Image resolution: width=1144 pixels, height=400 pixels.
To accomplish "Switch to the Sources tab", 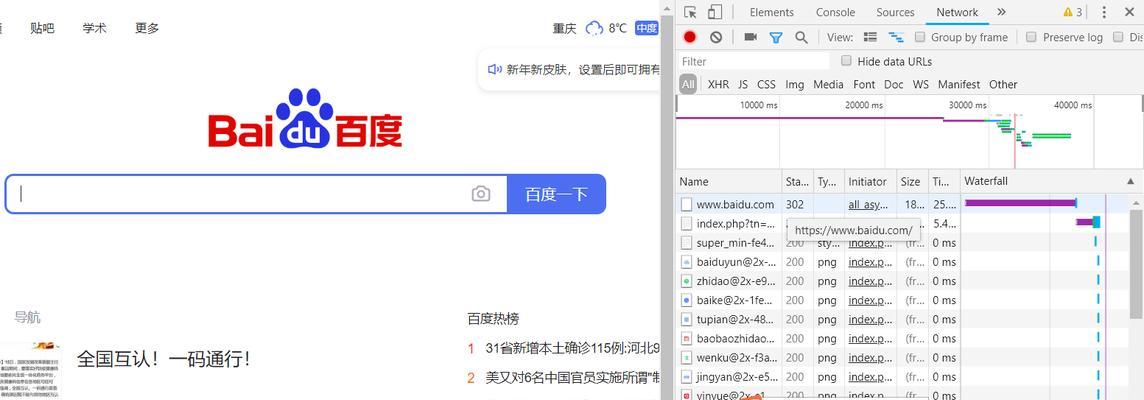I will click(x=895, y=12).
